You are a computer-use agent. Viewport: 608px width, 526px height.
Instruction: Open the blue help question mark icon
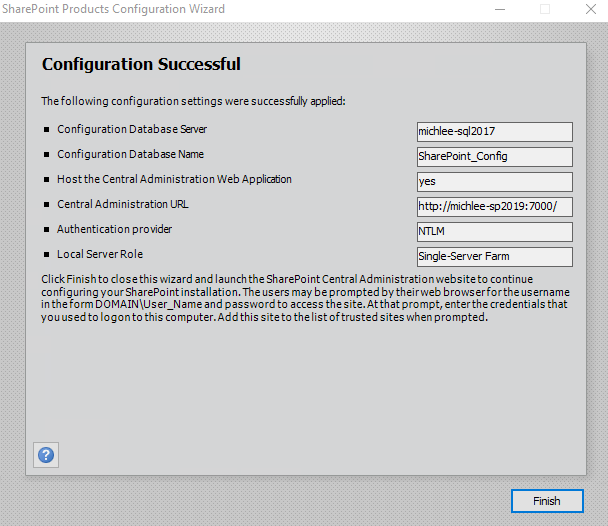click(46, 455)
